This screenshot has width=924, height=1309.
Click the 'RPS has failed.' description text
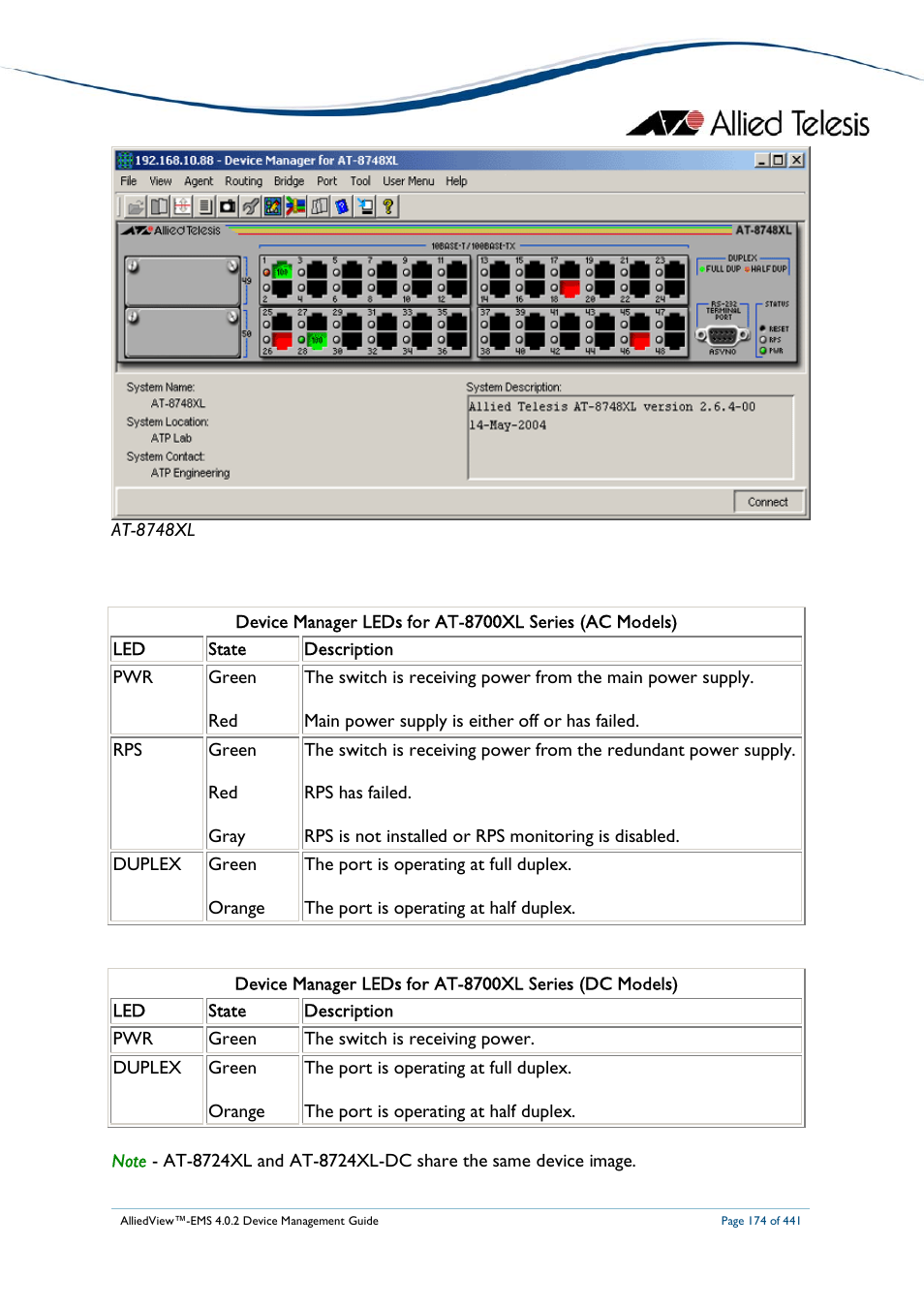[357, 793]
